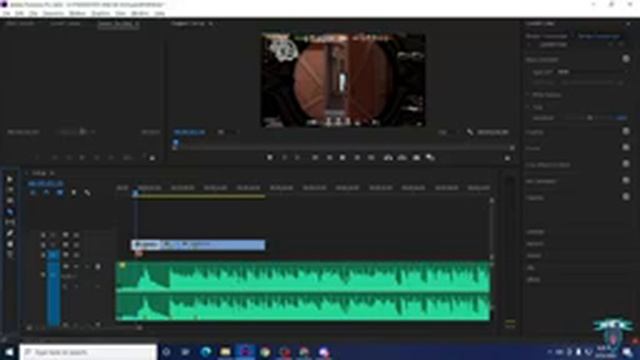Click the timeline playhead marker
The image size is (640, 360).
pos(135,193)
